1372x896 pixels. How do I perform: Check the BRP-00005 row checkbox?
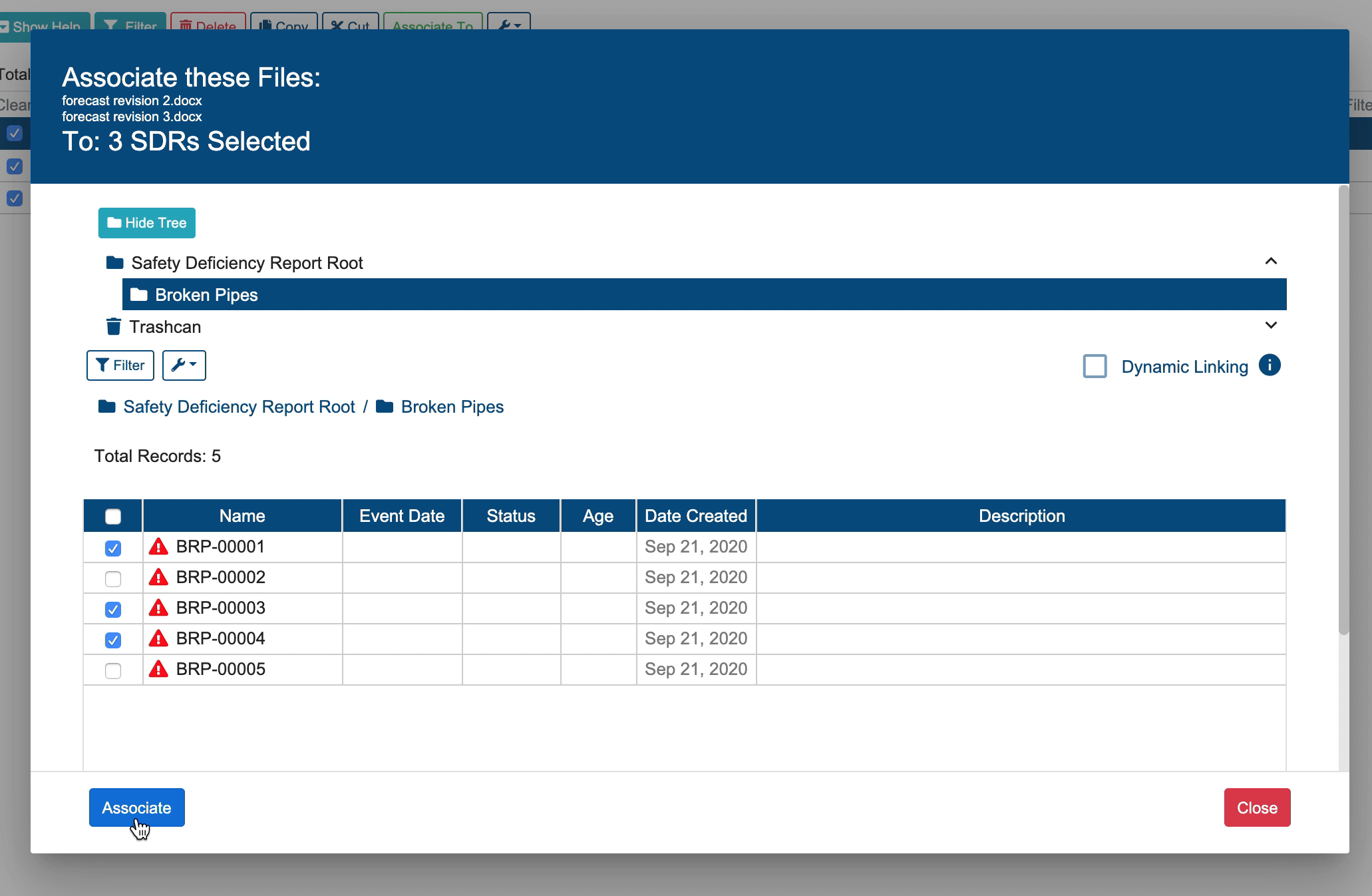tap(113, 671)
